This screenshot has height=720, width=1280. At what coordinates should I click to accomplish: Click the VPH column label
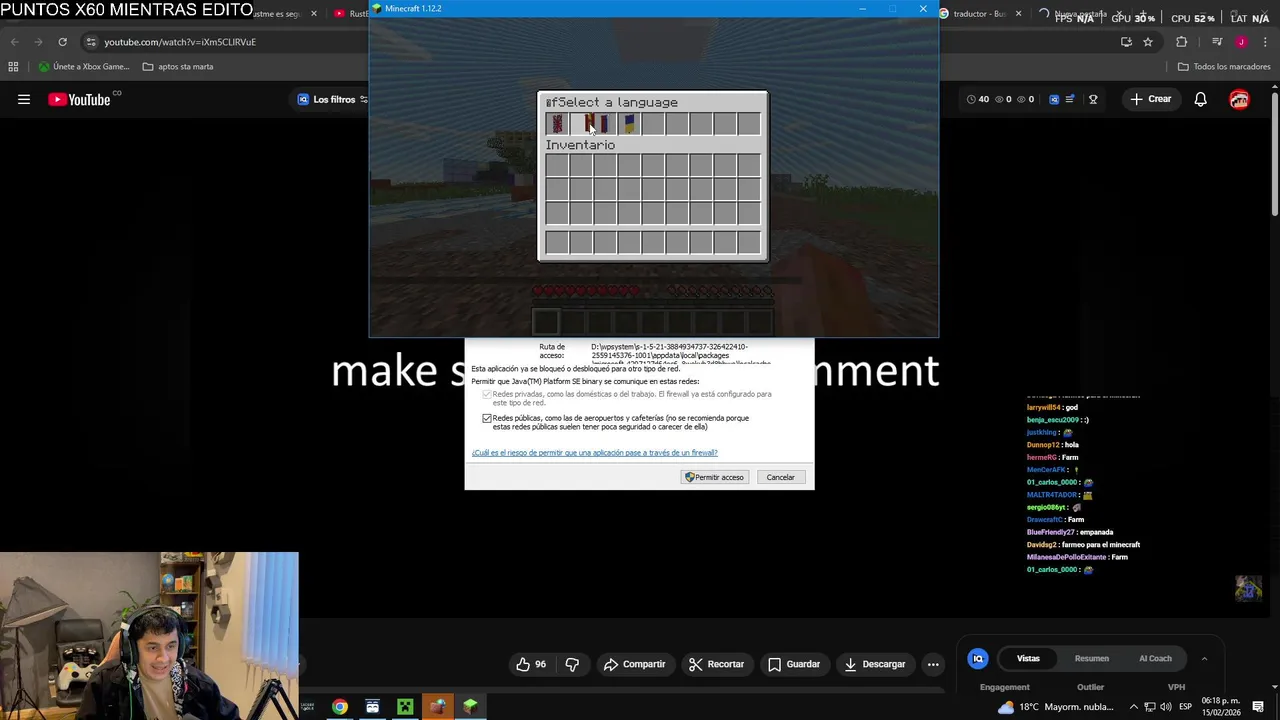tap(1176, 687)
